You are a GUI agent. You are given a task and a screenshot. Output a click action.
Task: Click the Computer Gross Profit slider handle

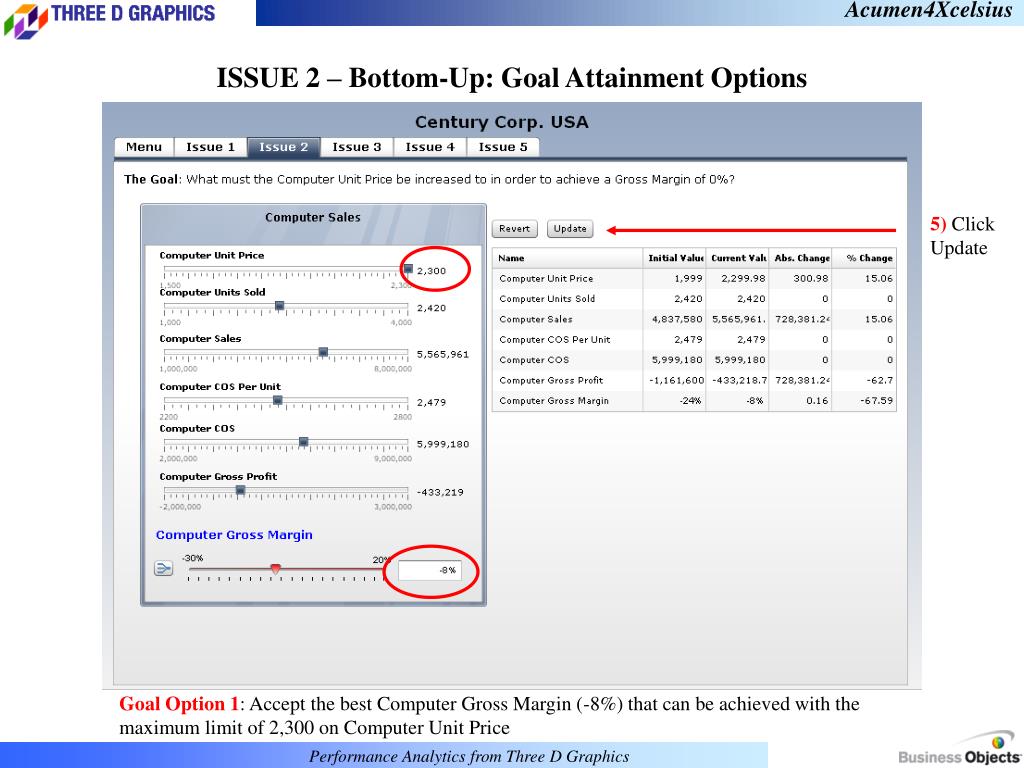coord(240,490)
